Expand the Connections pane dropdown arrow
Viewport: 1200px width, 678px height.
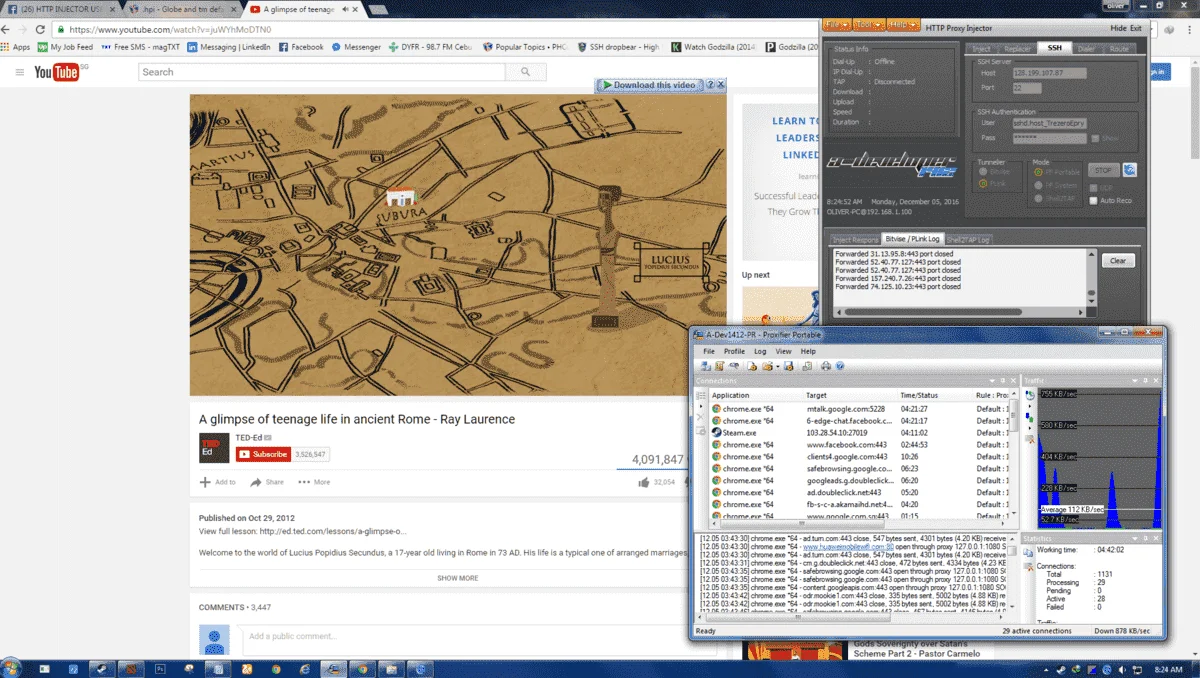tap(993, 381)
